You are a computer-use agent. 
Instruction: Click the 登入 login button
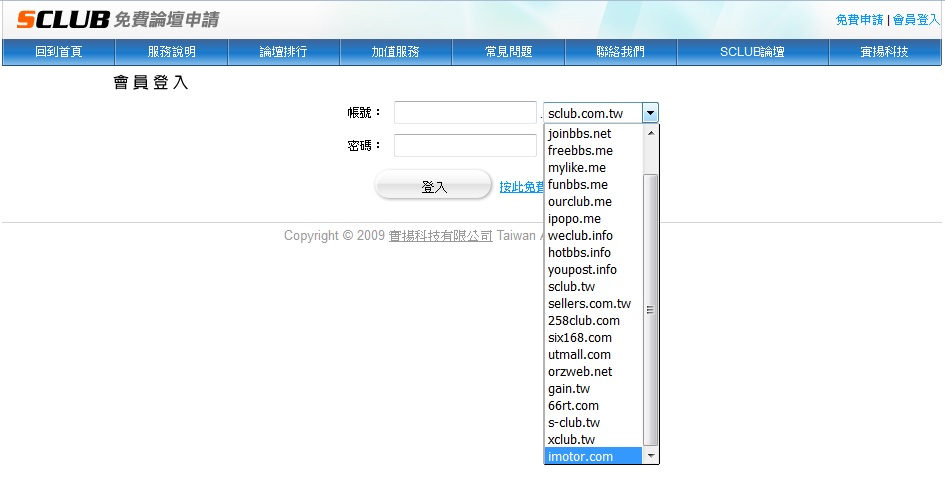[x=433, y=185]
